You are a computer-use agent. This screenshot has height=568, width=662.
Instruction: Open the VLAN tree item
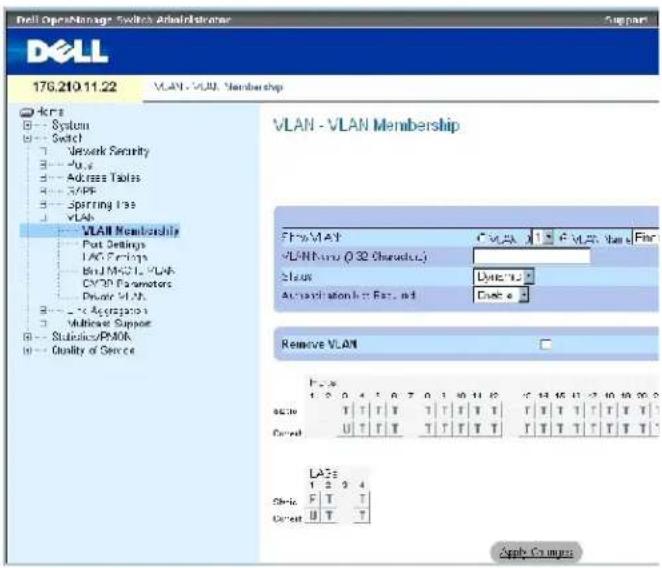[x=81, y=217]
